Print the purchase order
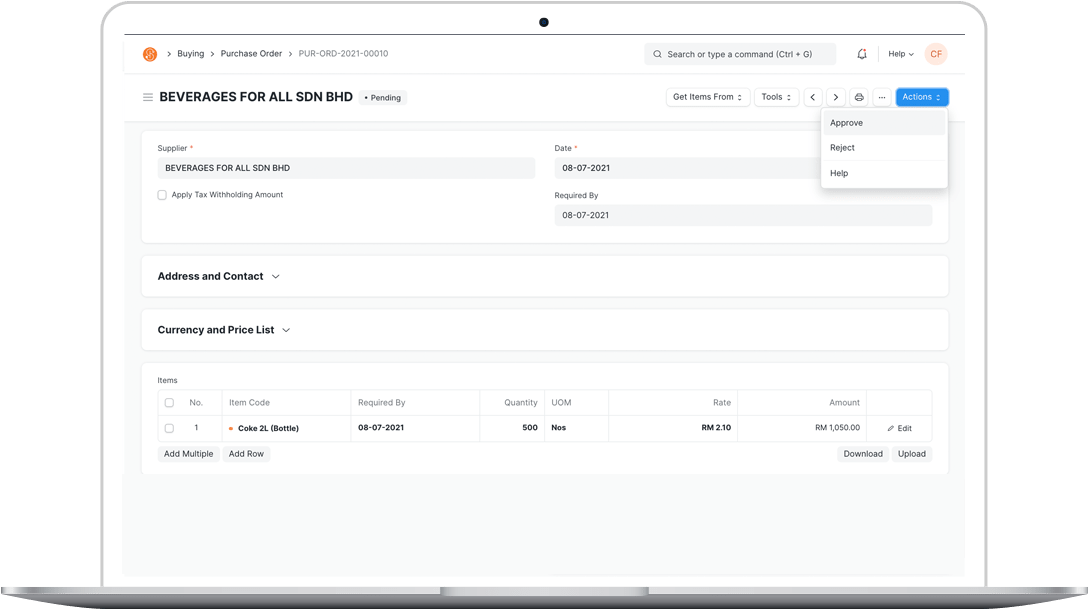The height and width of the screenshot is (610, 1090). point(859,98)
